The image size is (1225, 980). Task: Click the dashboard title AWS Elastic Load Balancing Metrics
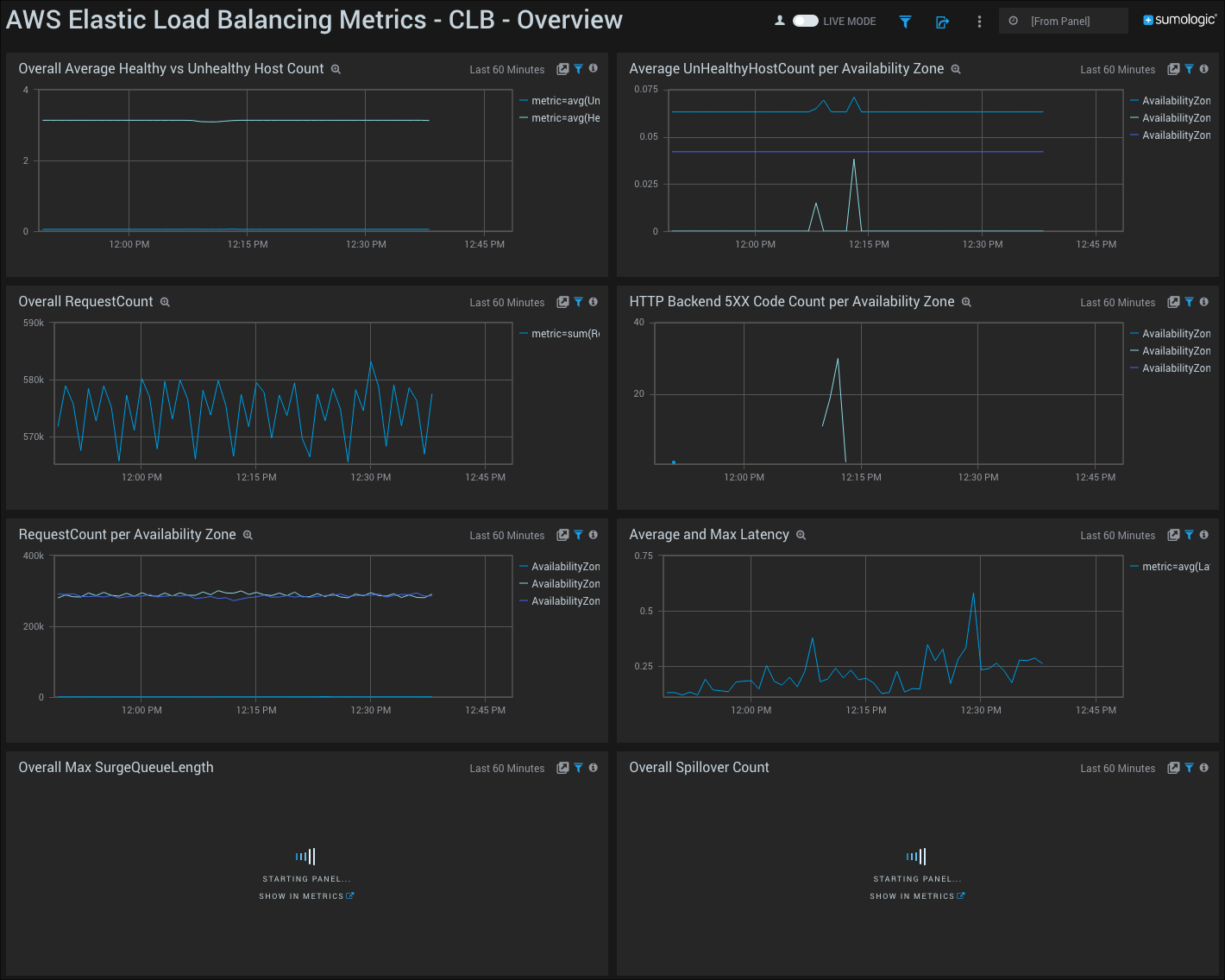pyautogui.click(x=313, y=19)
